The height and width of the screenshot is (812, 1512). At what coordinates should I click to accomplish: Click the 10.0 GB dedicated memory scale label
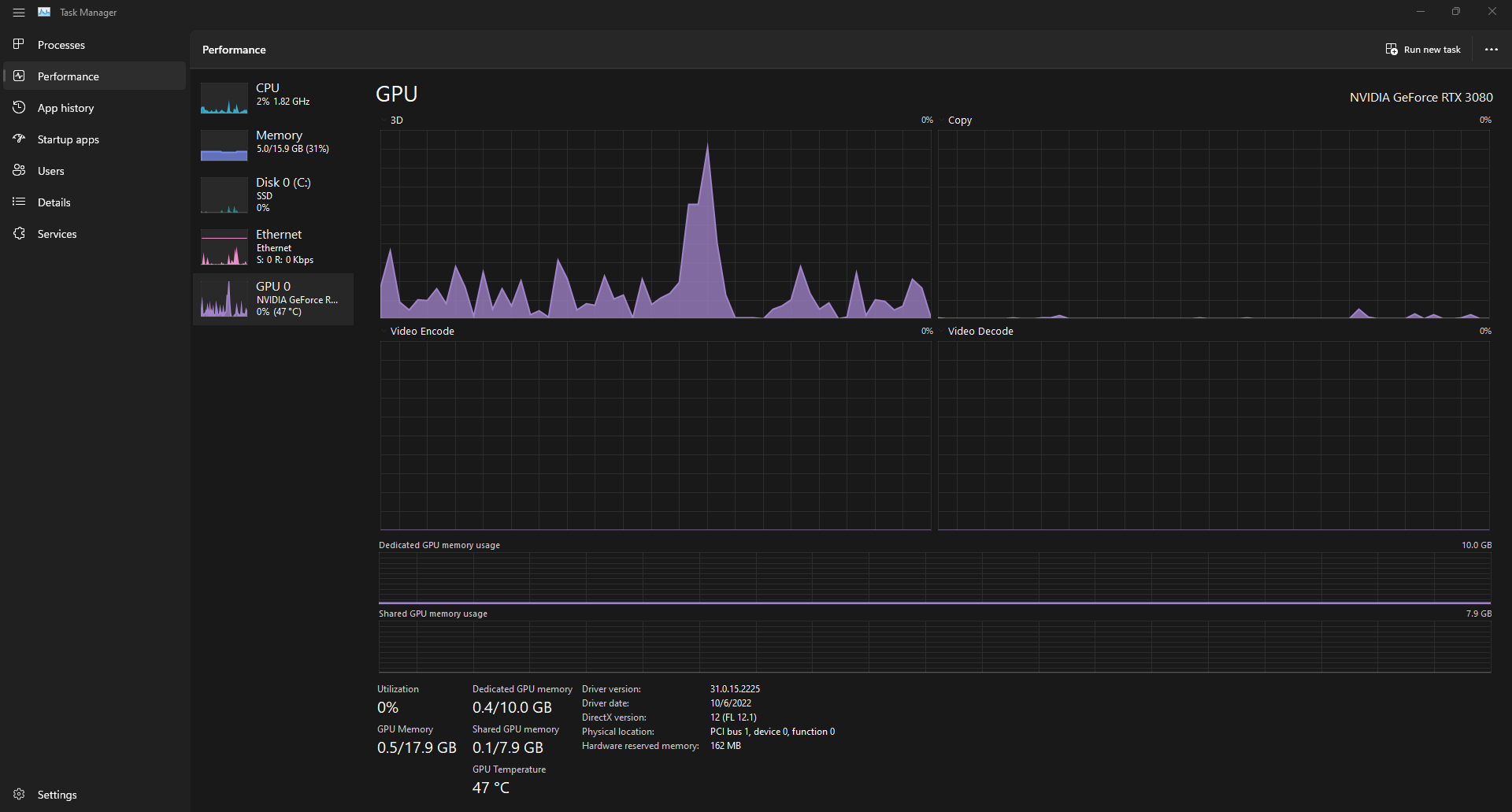pyautogui.click(x=1477, y=545)
